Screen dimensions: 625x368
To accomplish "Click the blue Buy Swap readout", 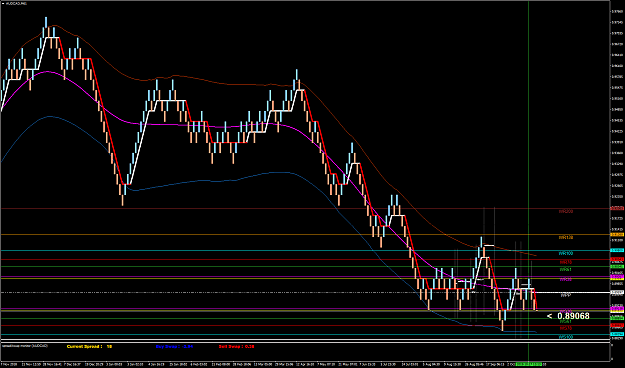I will coord(175,346).
